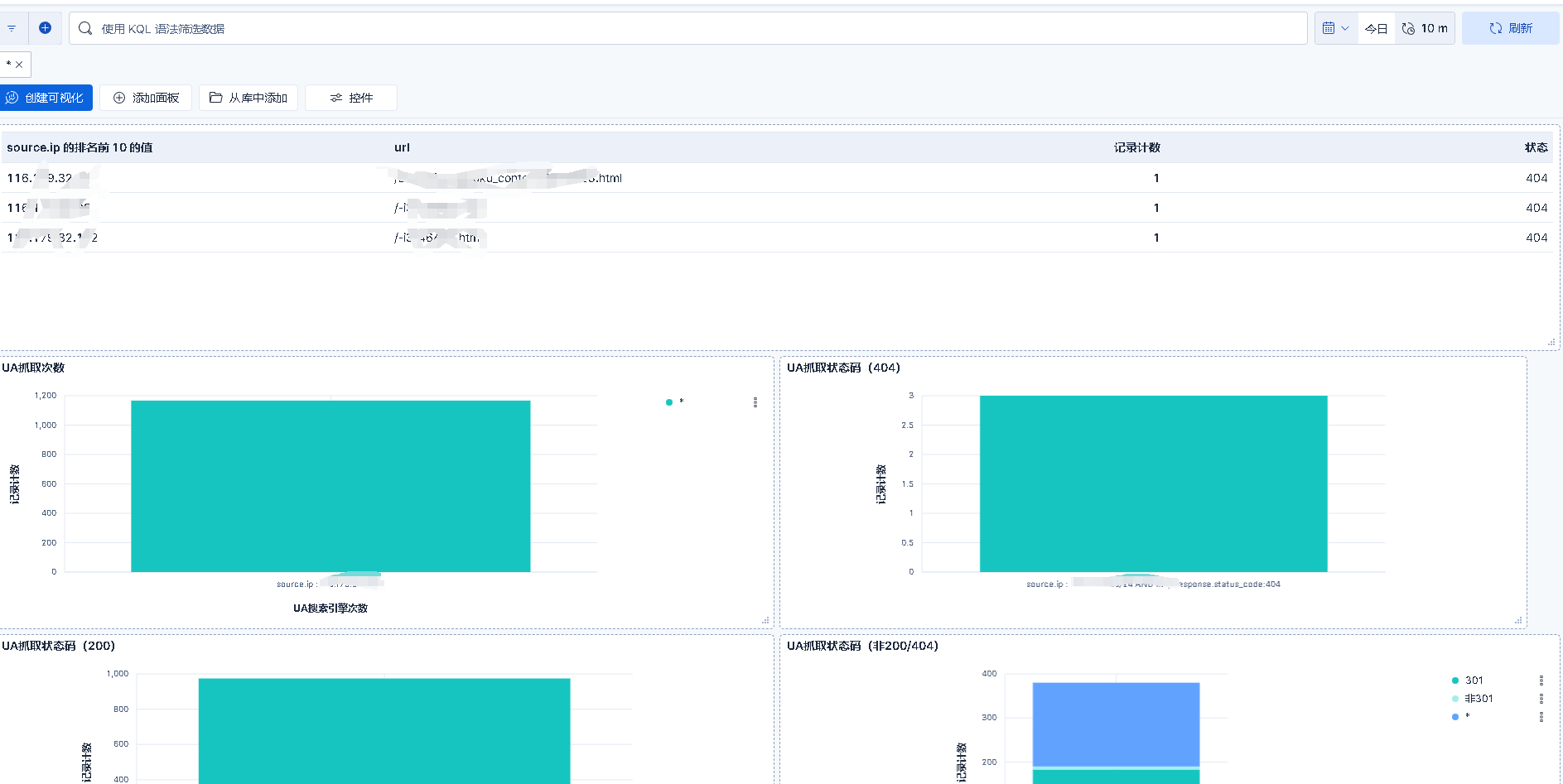Click the KQL search input field

coord(687,28)
